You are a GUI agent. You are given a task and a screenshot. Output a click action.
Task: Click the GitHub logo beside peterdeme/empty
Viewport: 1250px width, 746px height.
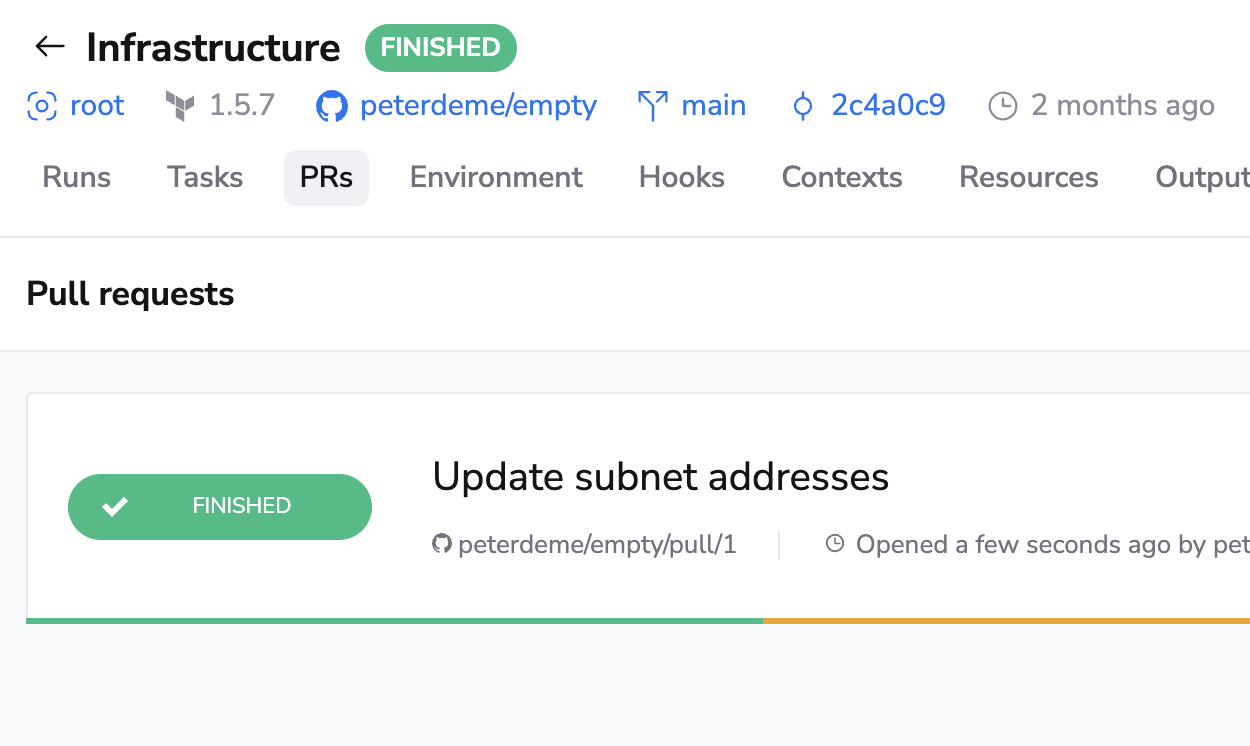point(332,106)
